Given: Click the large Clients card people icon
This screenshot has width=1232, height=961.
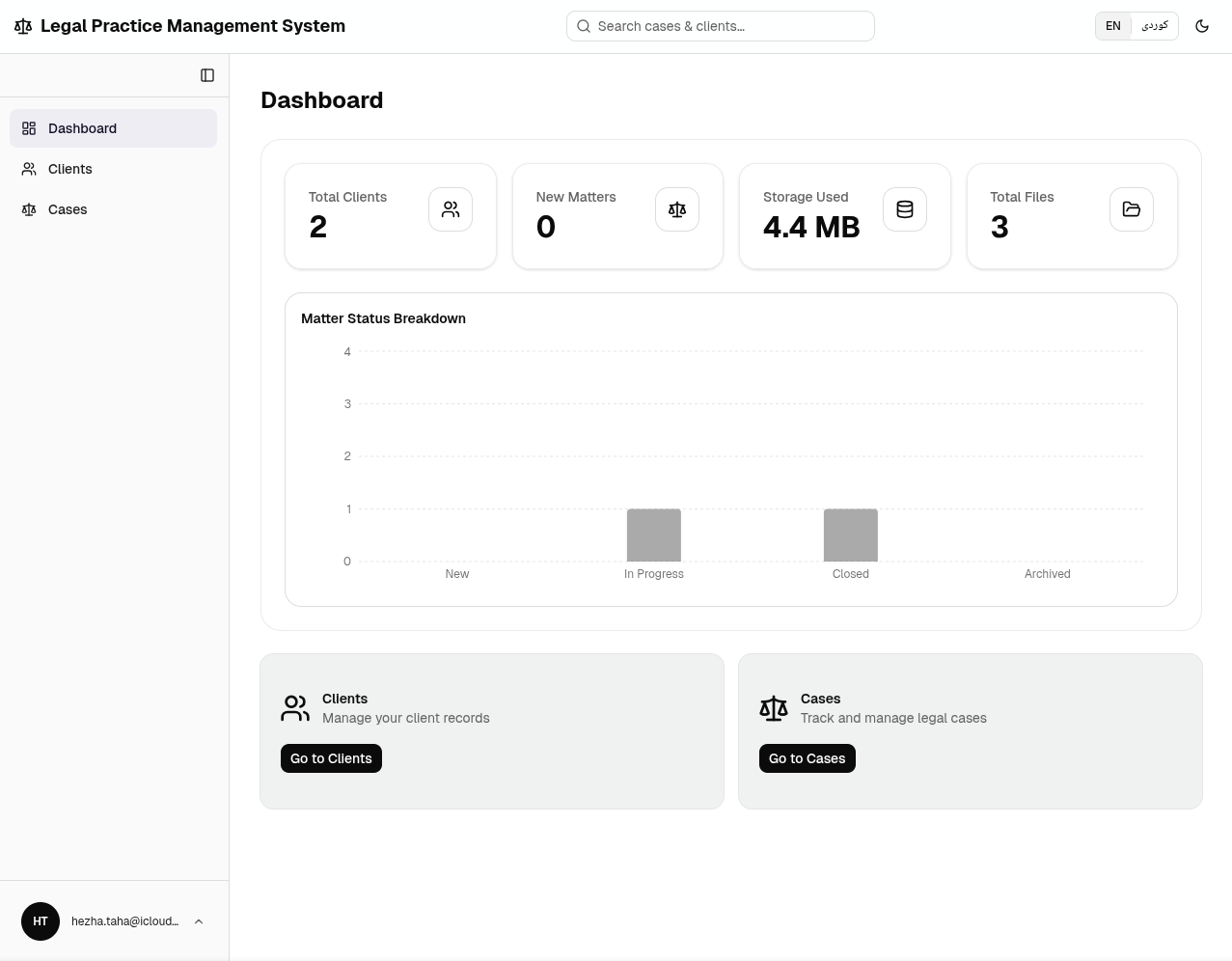Looking at the screenshot, I should (295, 708).
